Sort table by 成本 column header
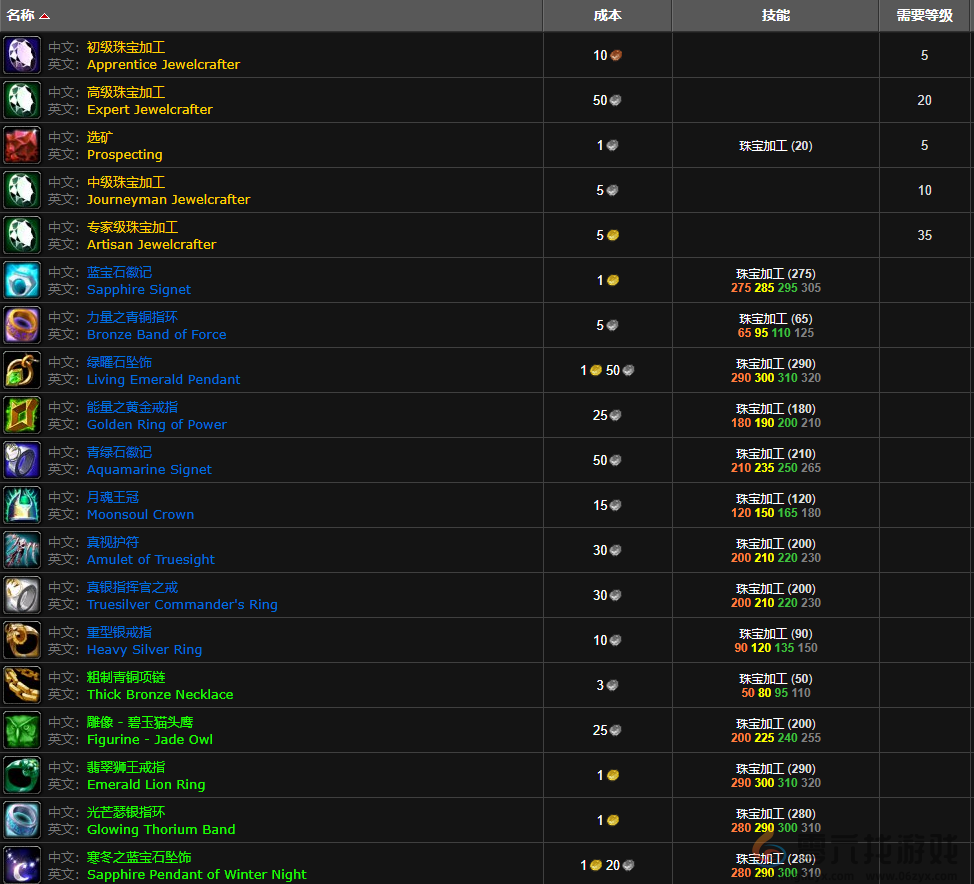Screen dimensions: 974x884 coord(607,15)
